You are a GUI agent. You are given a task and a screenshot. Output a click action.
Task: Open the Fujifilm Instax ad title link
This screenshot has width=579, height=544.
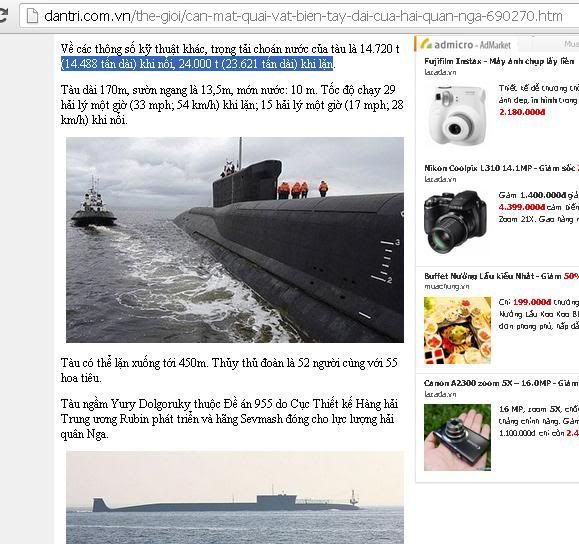click(499, 61)
